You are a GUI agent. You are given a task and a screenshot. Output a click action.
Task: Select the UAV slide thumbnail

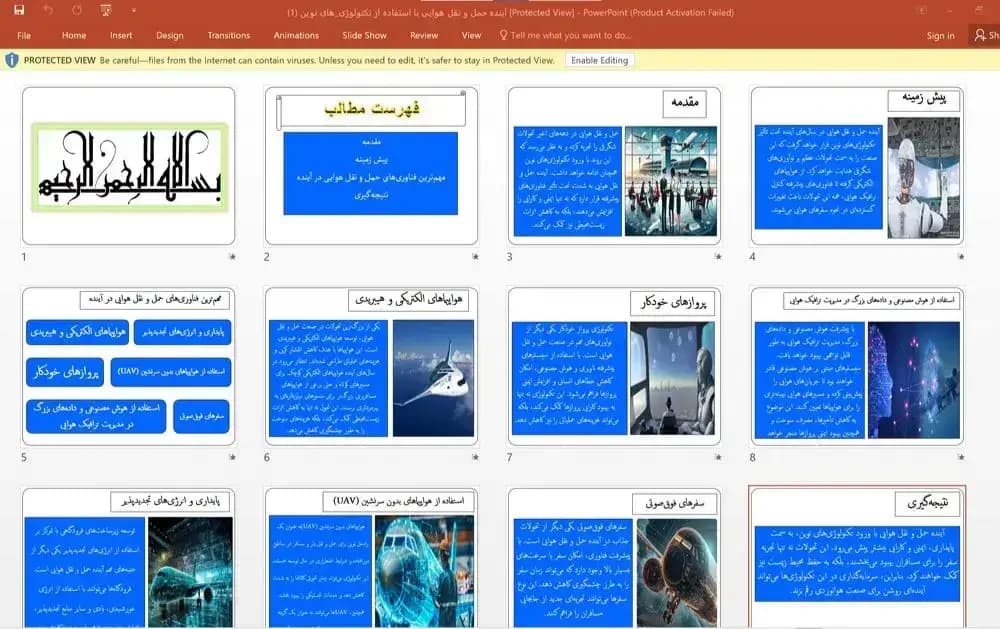(371, 558)
